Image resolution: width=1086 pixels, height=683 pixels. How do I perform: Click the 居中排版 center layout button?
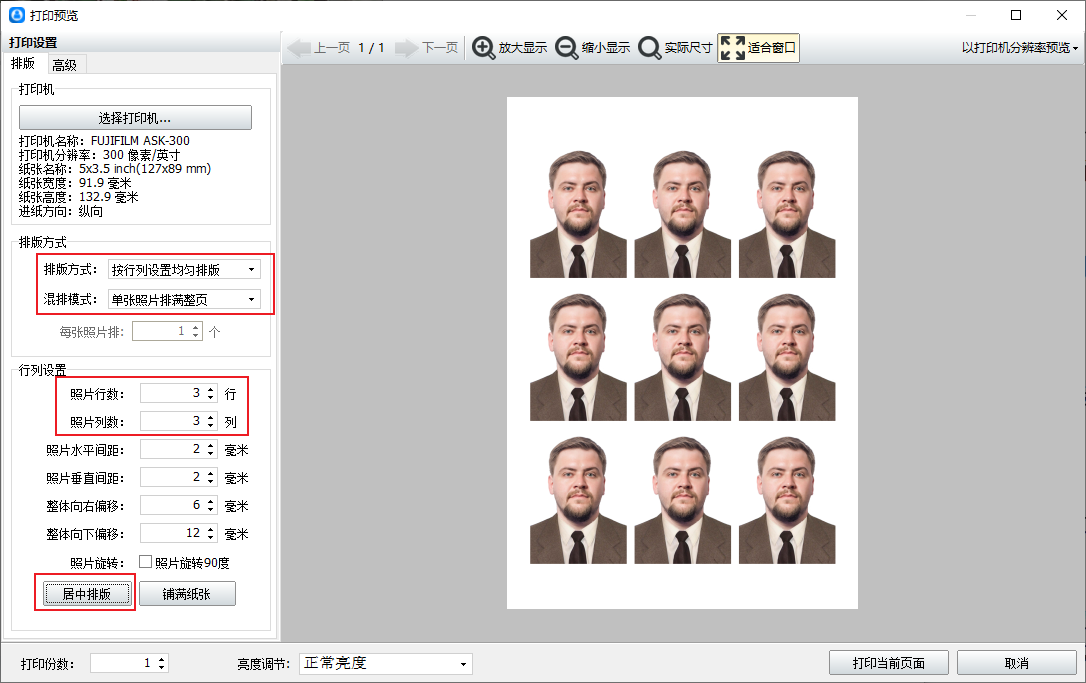tap(86, 594)
